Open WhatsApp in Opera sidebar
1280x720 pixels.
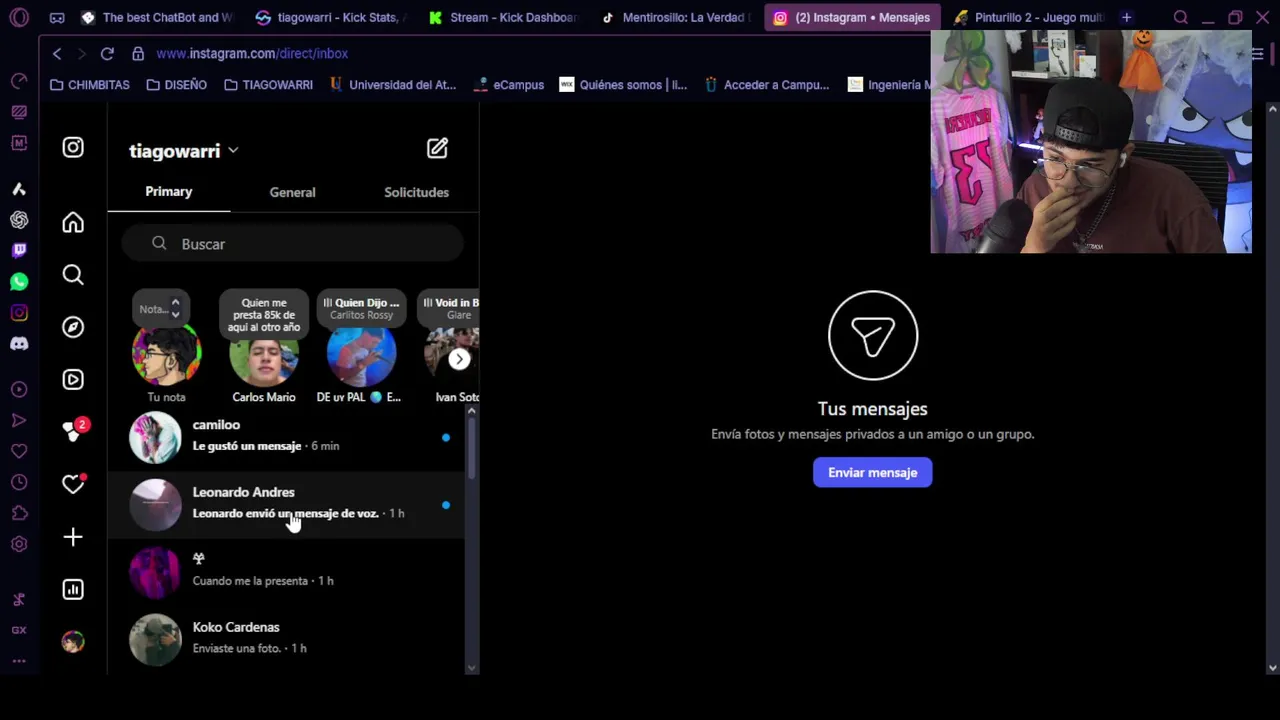19,282
